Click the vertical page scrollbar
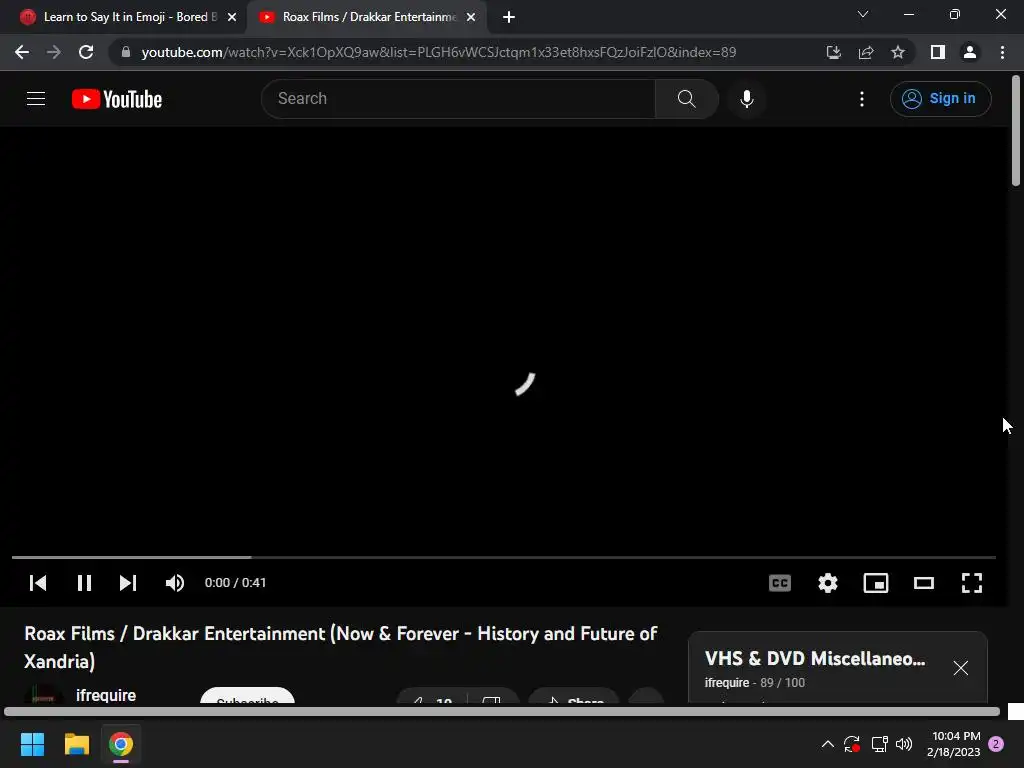The width and height of the screenshot is (1024, 768). 1016,131
